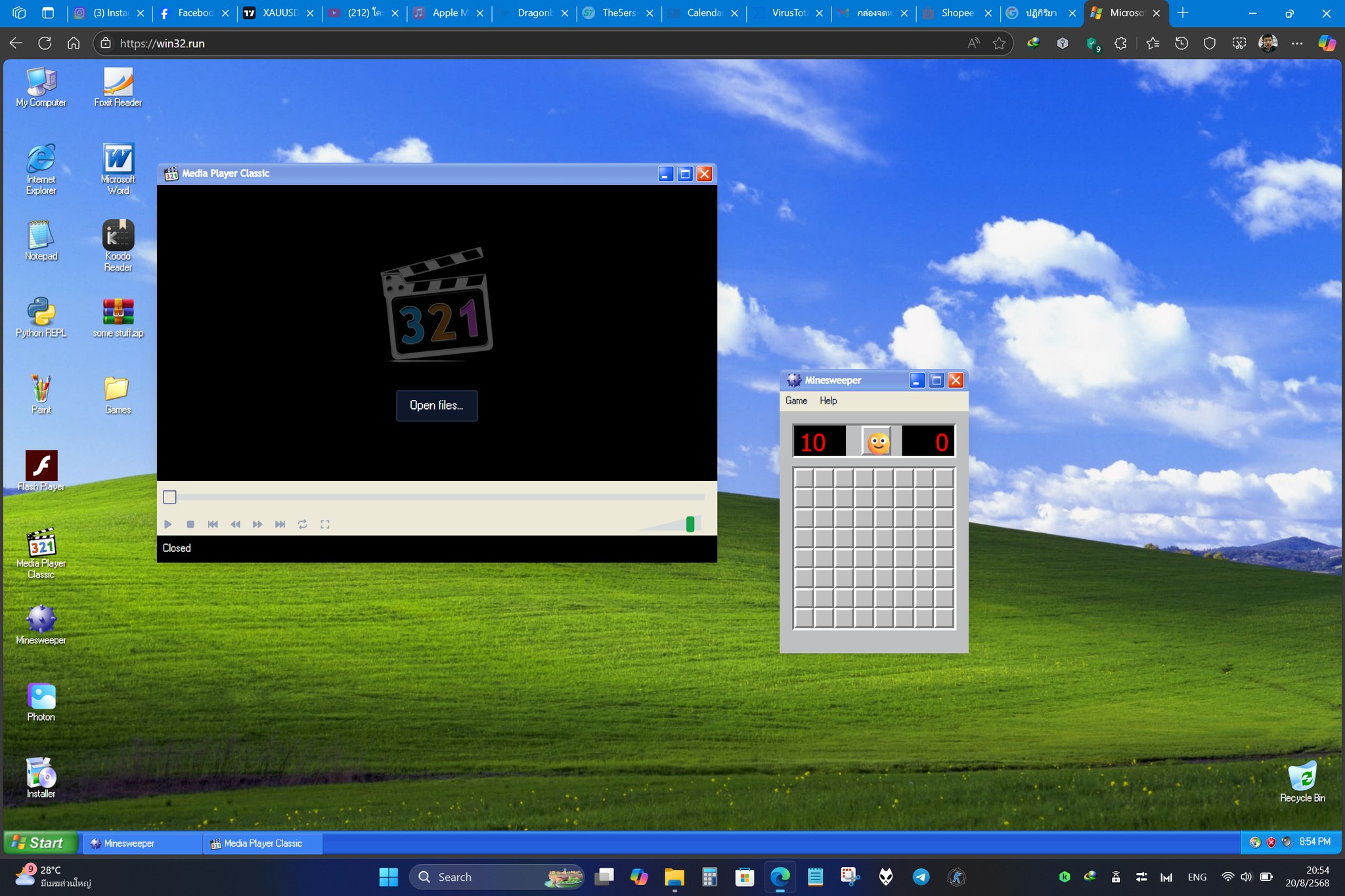Image resolution: width=1345 pixels, height=896 pixels.
Task: Click the Minesweeper smiley face button
Action: click(878, 442)
